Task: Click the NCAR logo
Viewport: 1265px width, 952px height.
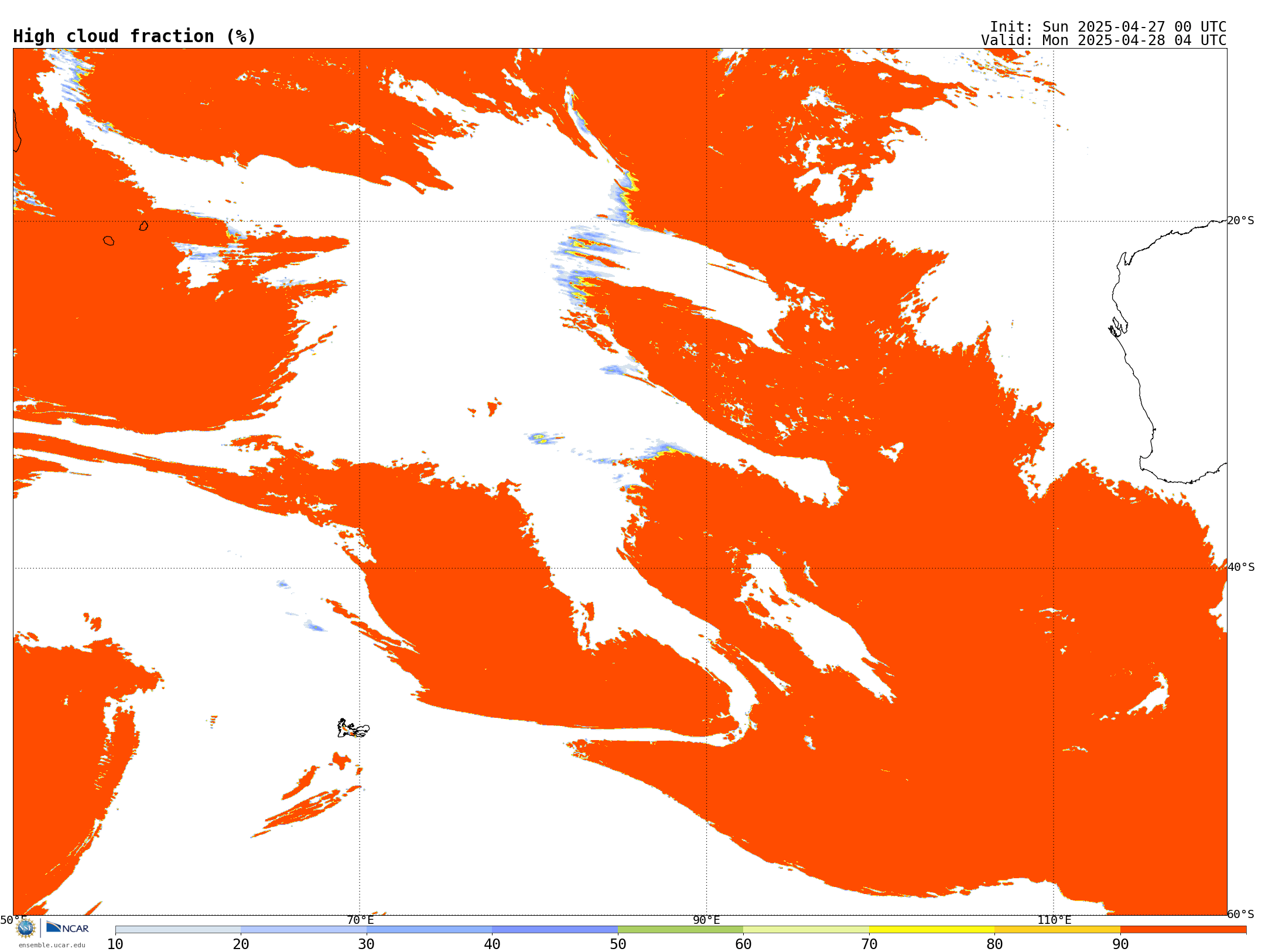Action: tap(67, 927)
